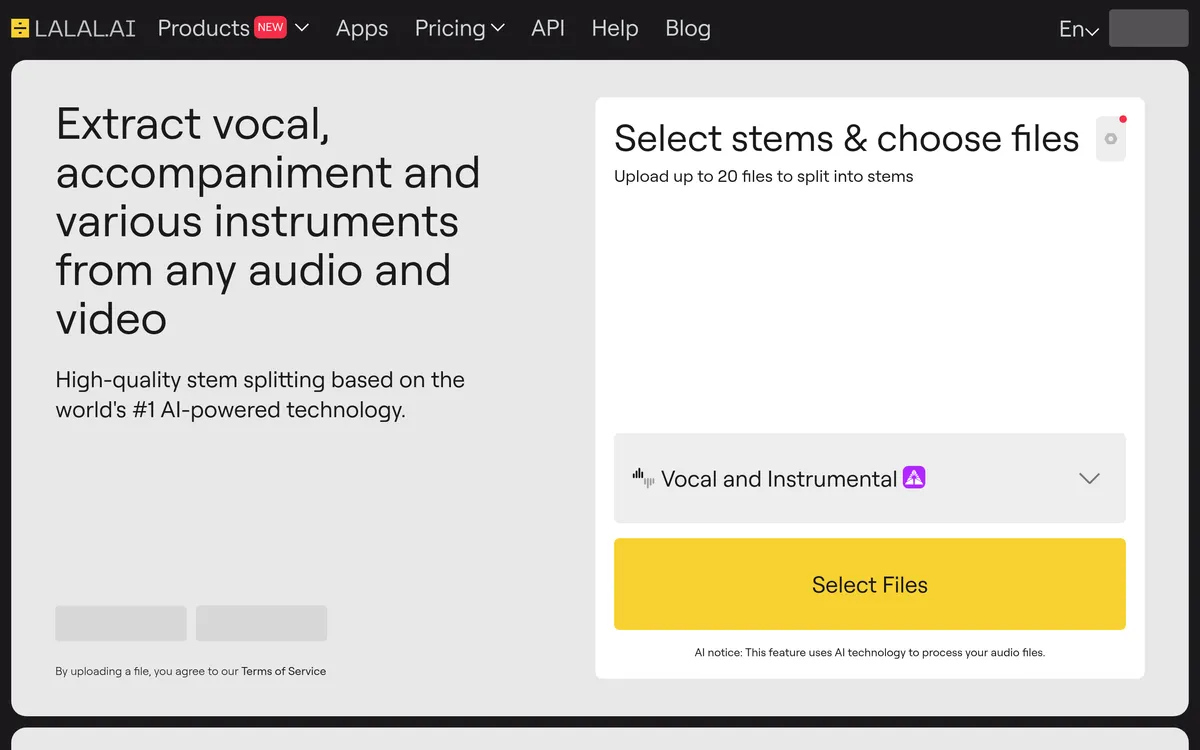Expand the stem type chevron arrow

[1089, 478]
